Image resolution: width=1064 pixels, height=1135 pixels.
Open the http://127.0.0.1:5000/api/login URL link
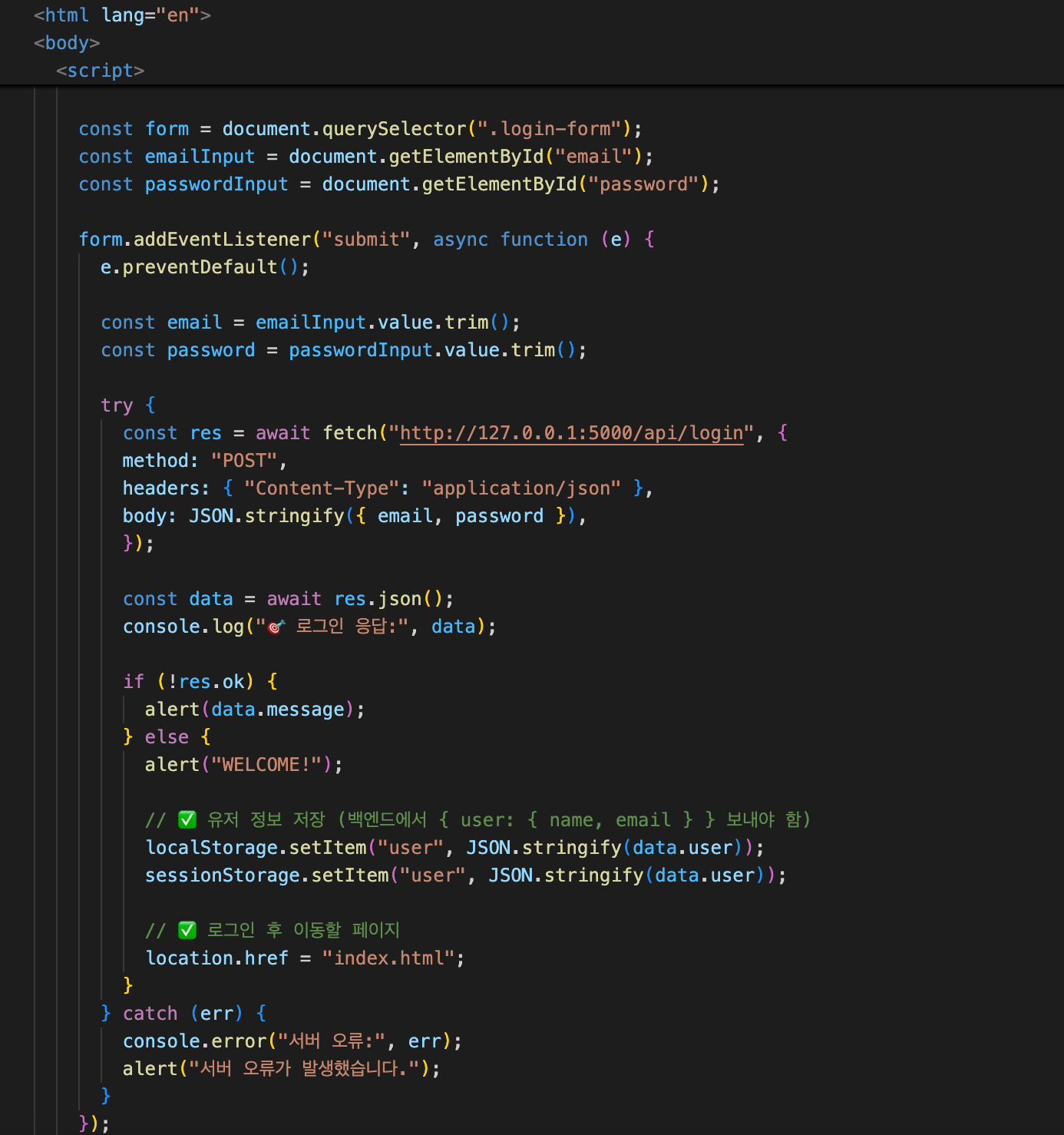571,433
